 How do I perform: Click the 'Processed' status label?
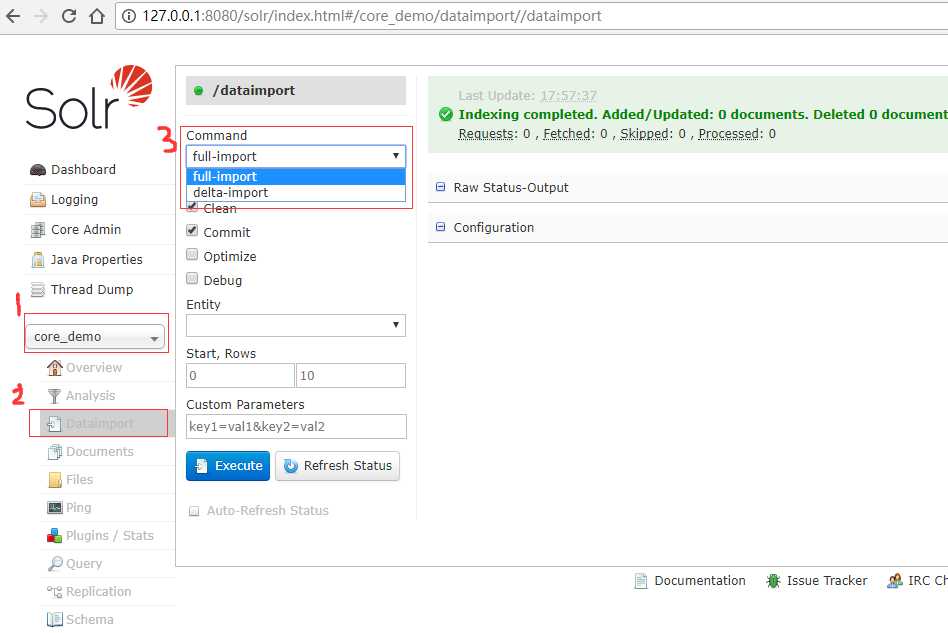coord(729,134)
